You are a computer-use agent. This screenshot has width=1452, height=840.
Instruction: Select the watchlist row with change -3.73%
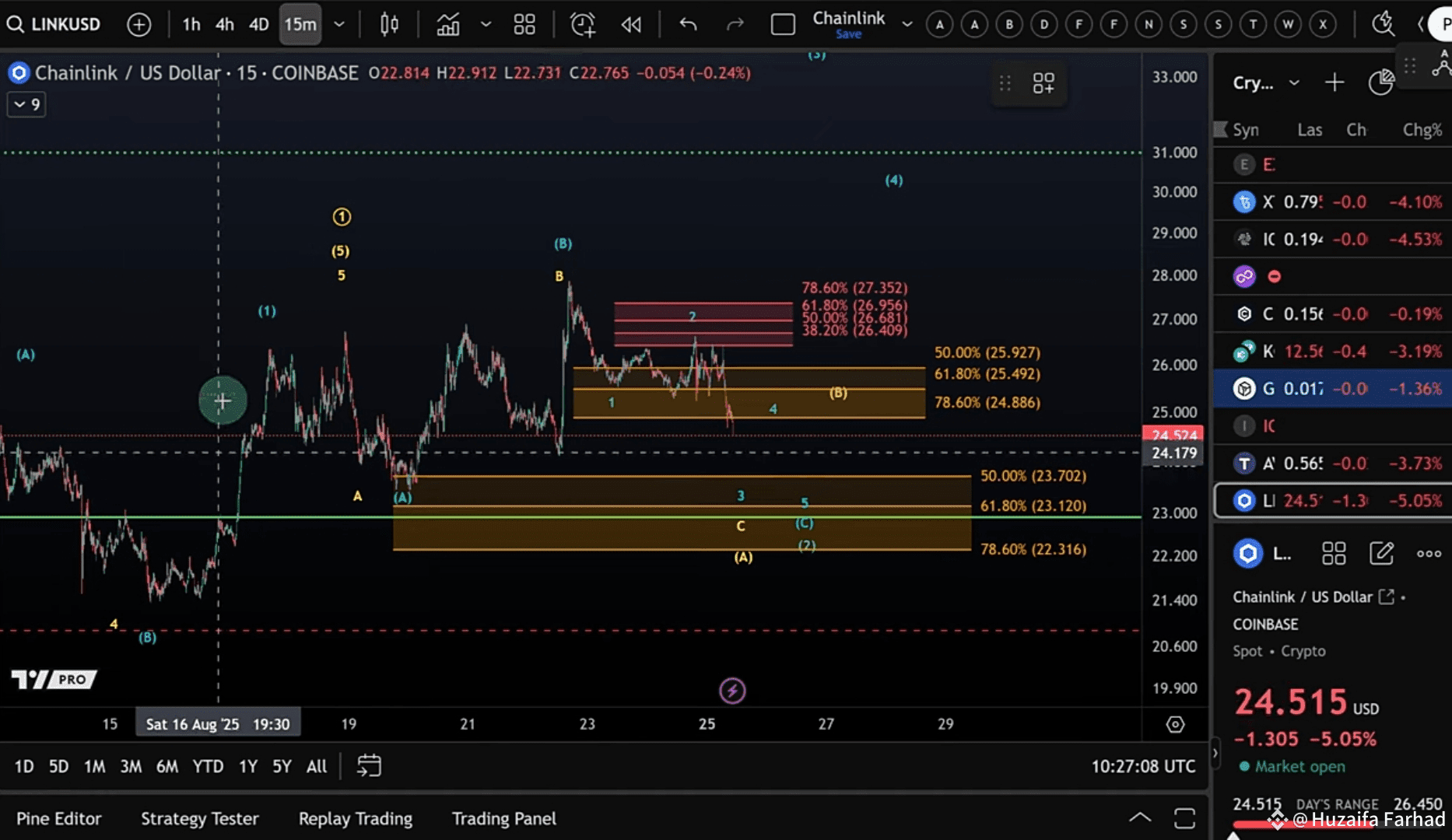[x=1333, y=463]
